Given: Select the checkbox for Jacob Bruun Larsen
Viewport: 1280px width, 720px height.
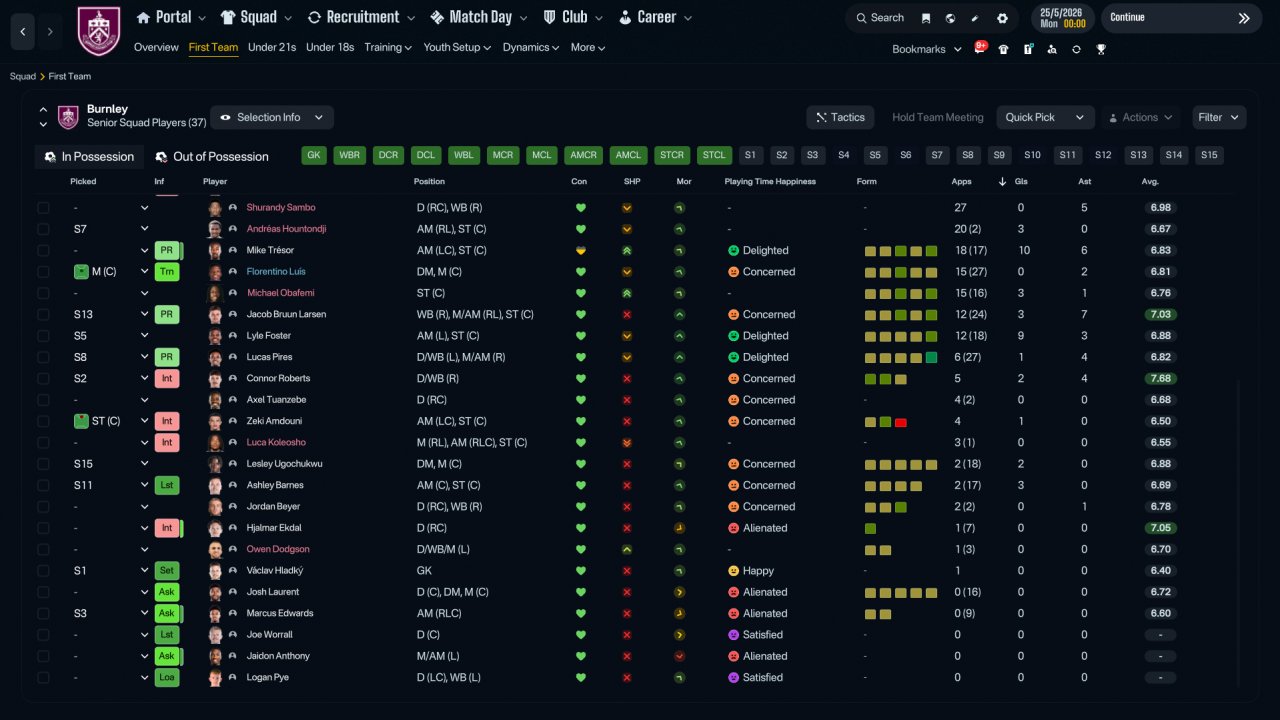Looking at the screenshot, I should [x=43, y=315].
